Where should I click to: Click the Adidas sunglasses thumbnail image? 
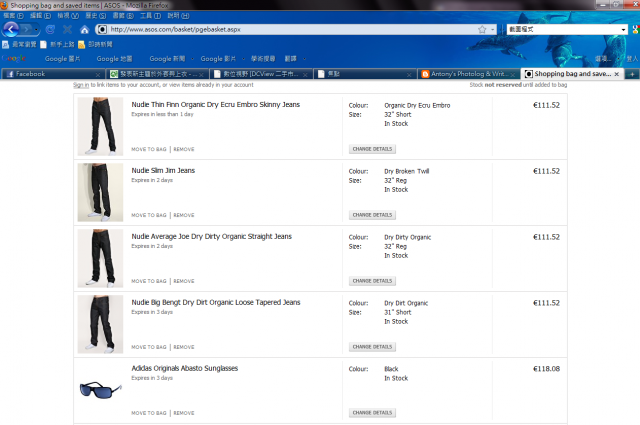tap(100, 390)
